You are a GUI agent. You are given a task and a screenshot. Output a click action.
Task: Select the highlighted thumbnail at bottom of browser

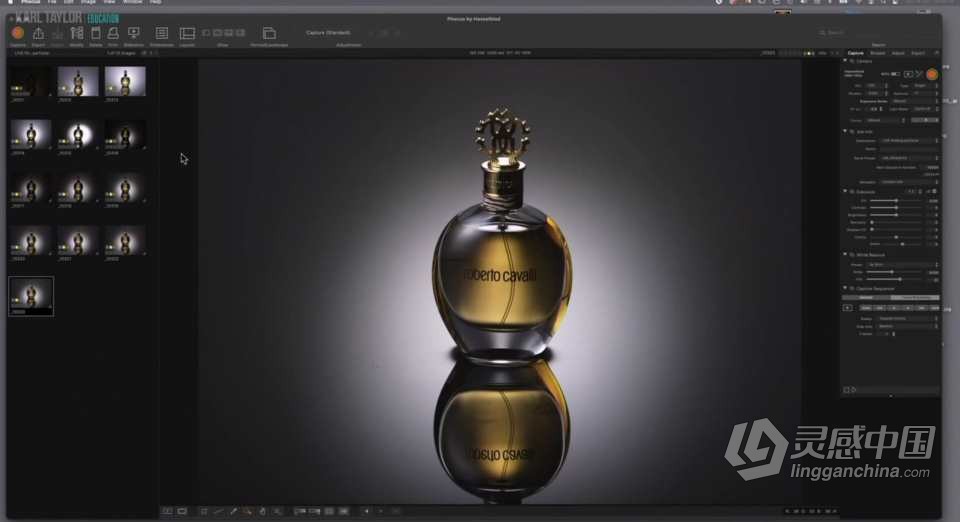coord(31,296)
